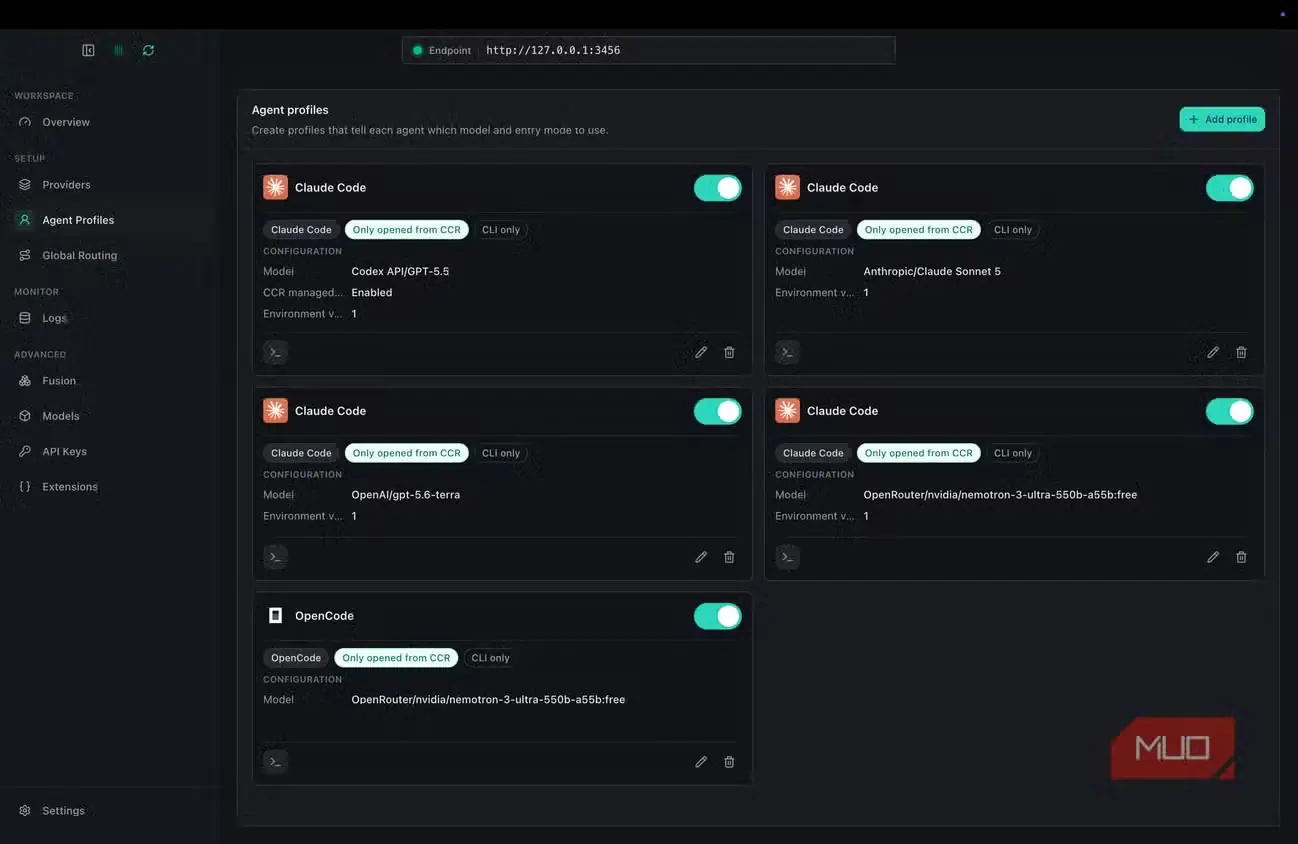Disable the OpenCode profile toggle
Image resolution: width=1298 pixels, height=844 pixels.
[718, 616]
